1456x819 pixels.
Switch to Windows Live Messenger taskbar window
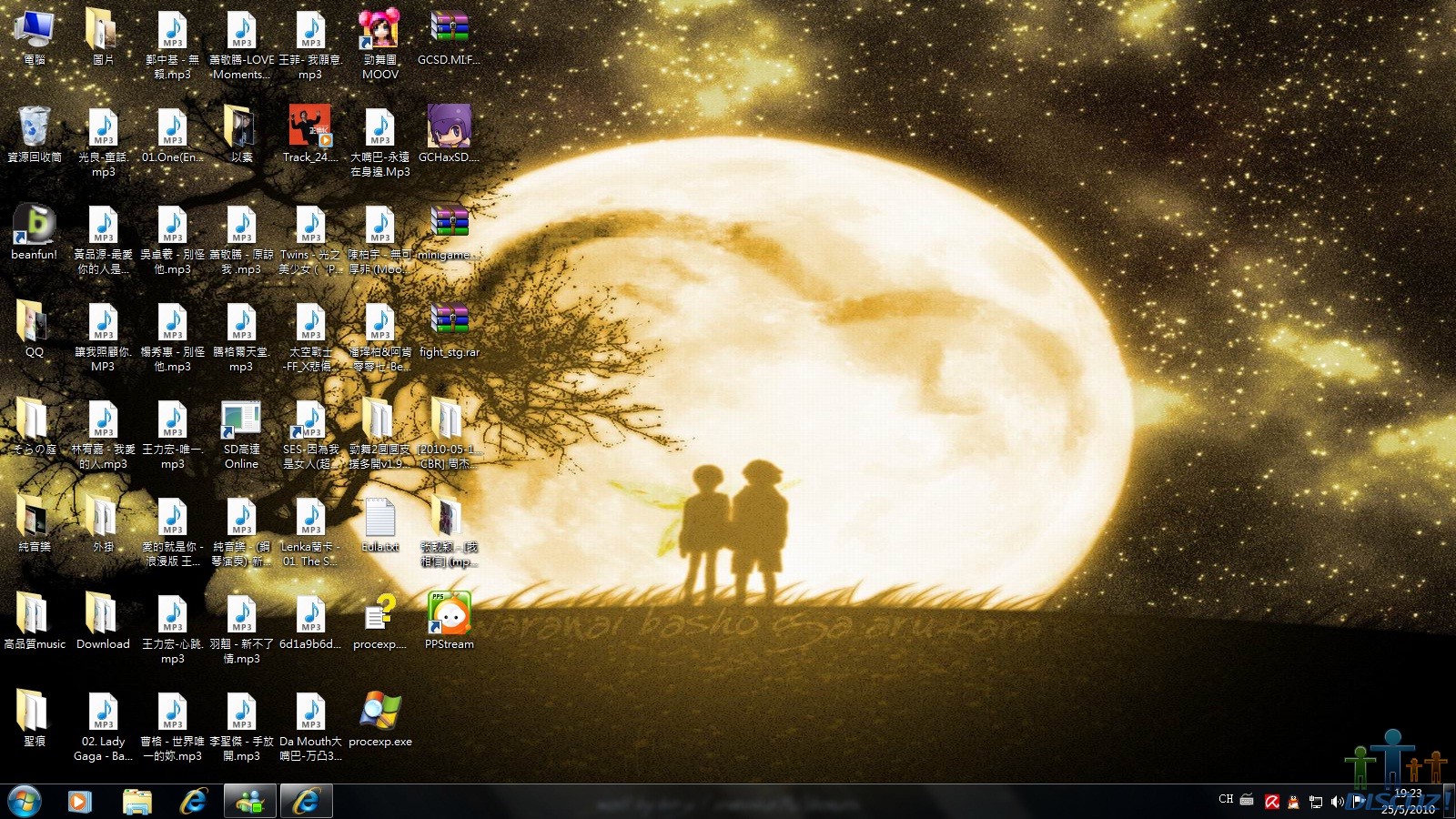250,802
